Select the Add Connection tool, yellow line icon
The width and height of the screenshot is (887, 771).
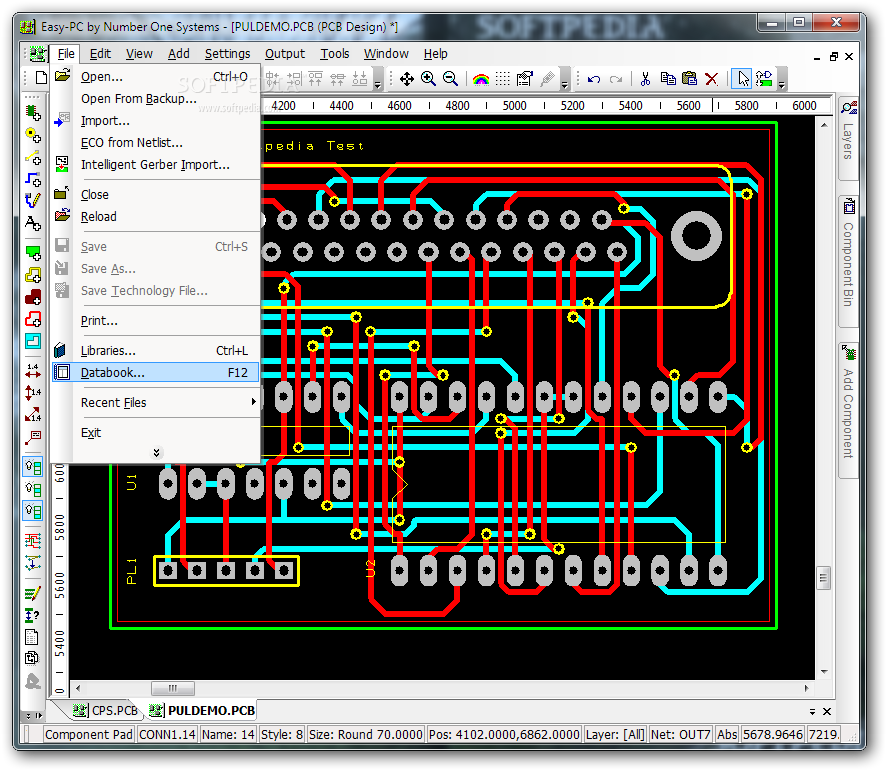(x=33, y=157)
